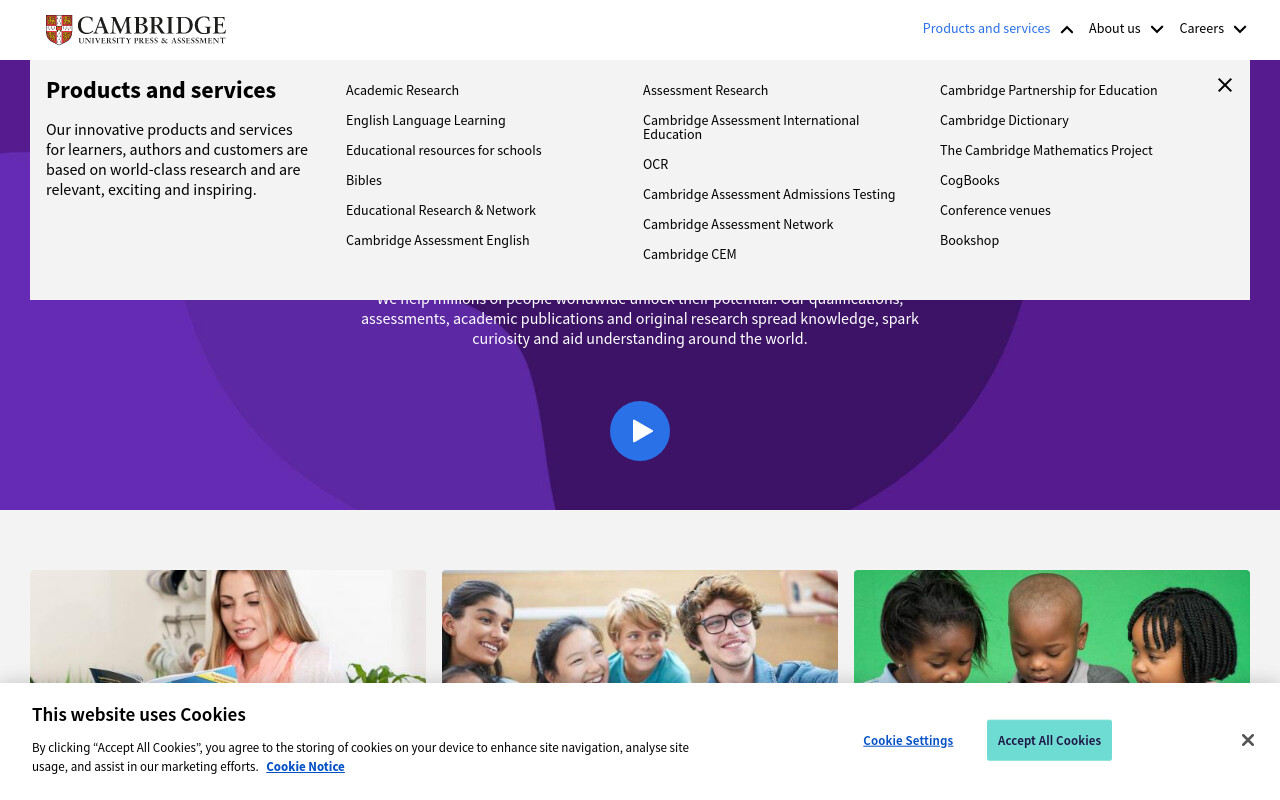
Task: Select the OCR link
Action: tap(655, 164)
